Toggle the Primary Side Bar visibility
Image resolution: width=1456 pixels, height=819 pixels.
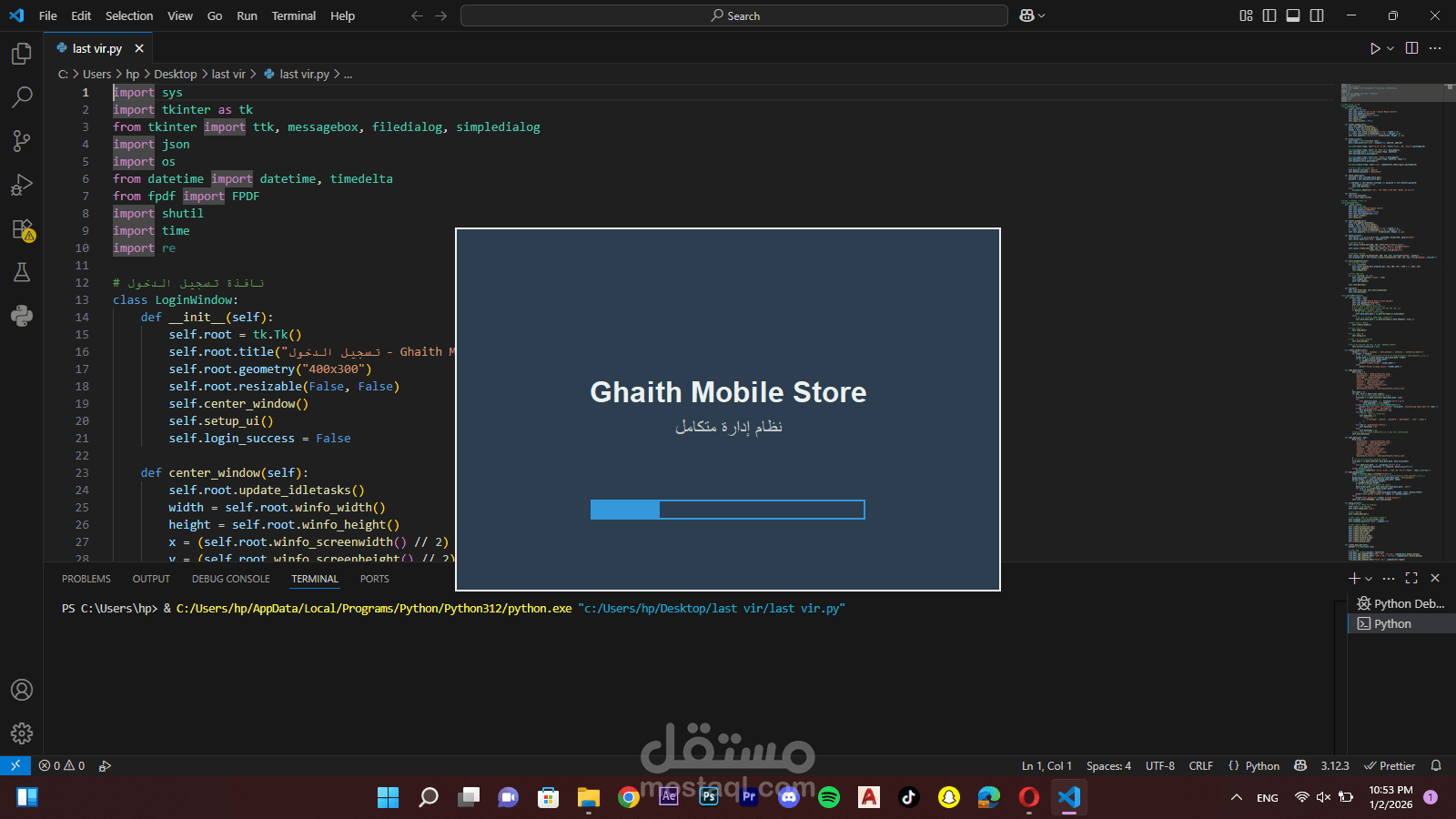(1269, 15)
